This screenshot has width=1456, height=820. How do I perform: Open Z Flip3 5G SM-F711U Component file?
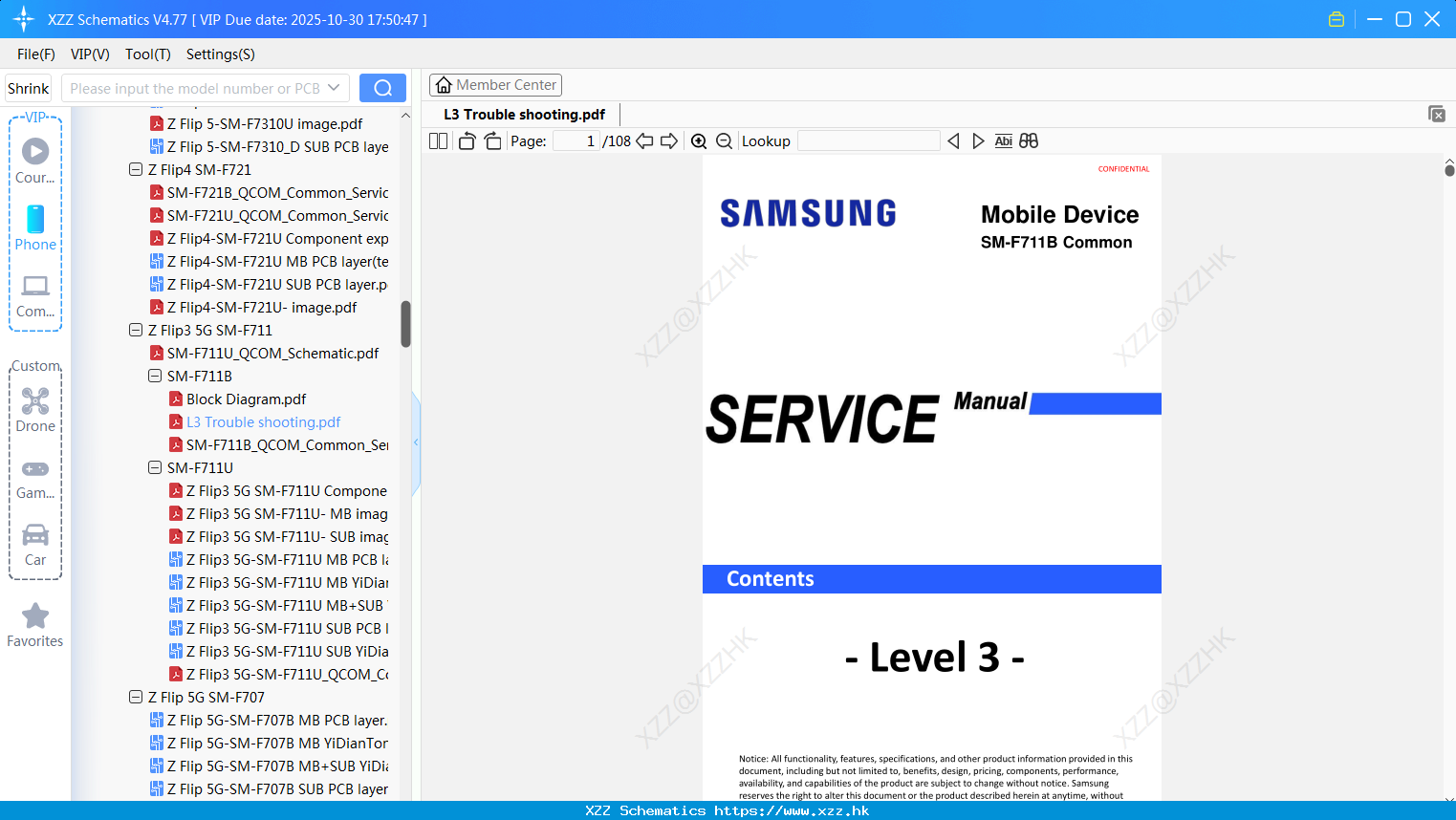[286, 490]
